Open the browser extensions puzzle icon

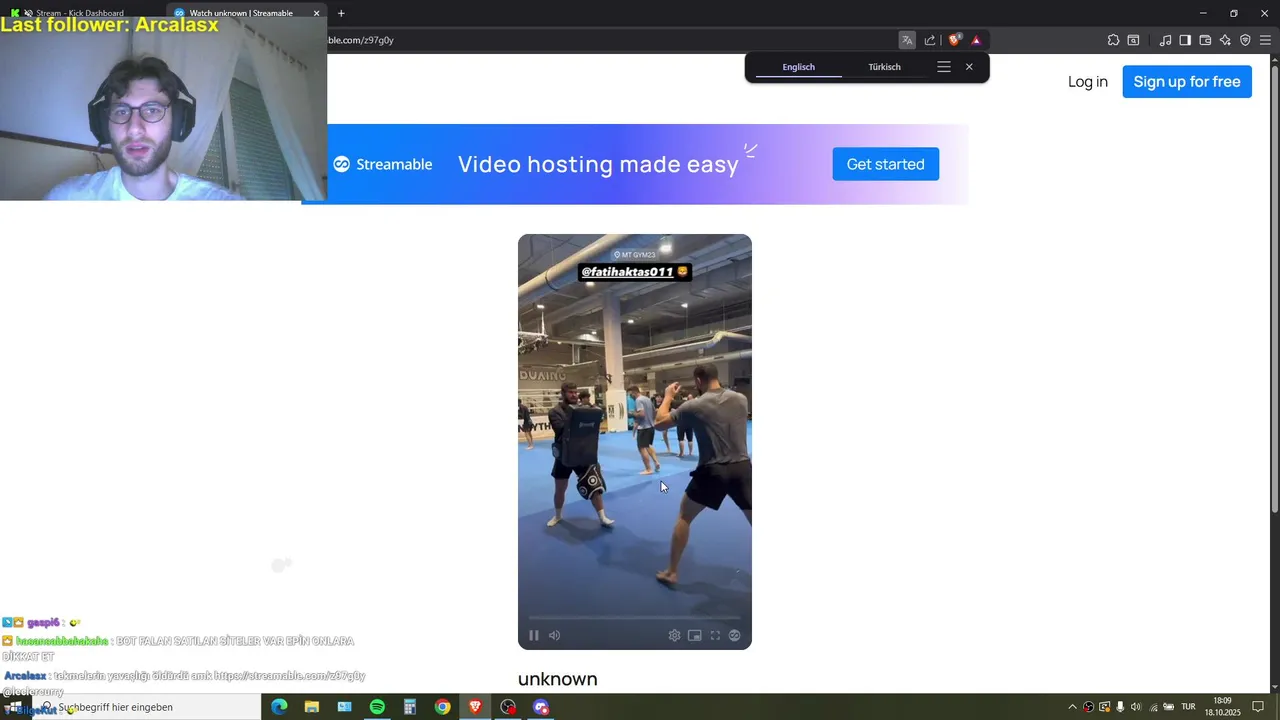(1113, 40)
